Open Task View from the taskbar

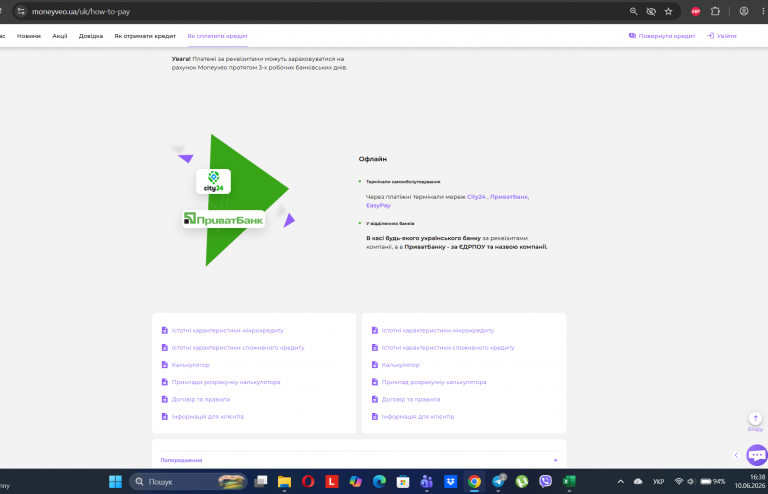click(x=261, y=482)
